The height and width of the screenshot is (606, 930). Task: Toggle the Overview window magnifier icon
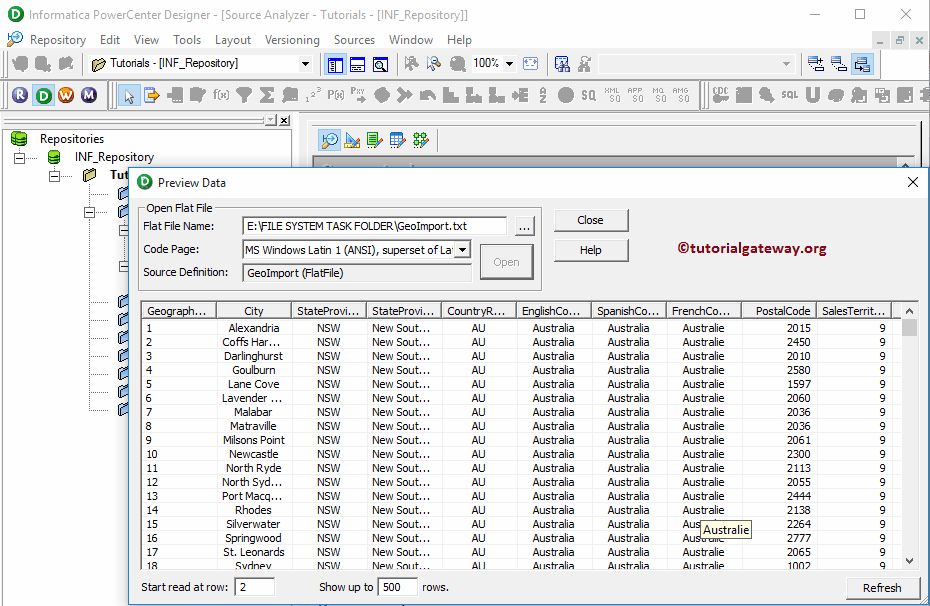[380, 64]
